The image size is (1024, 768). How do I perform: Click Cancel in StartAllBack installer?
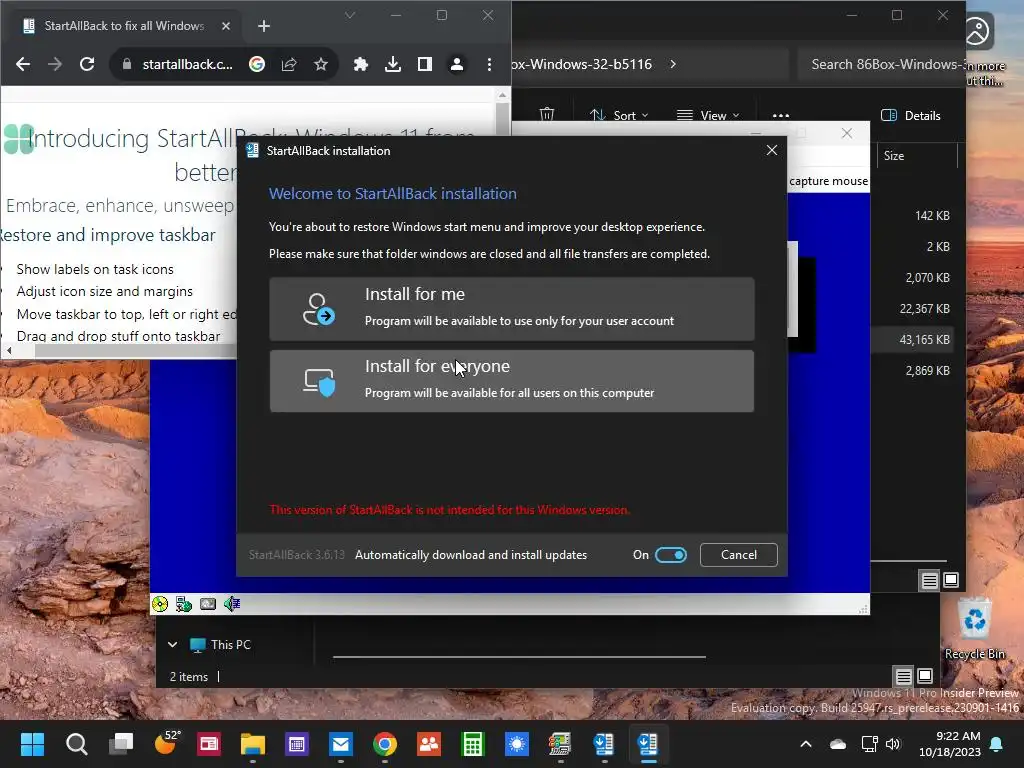pyautogui.click(x=739, y=554)
